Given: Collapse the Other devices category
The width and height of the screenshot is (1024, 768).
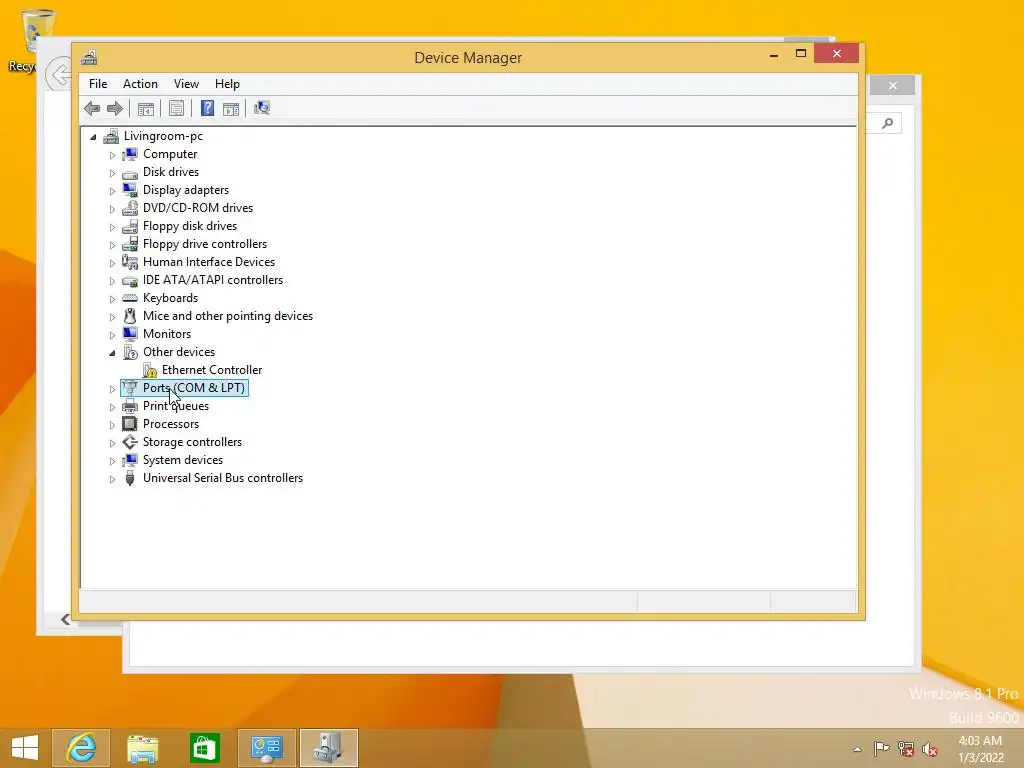Looking at the screenshot, I should pyautogui.click(x=112, y=353).
